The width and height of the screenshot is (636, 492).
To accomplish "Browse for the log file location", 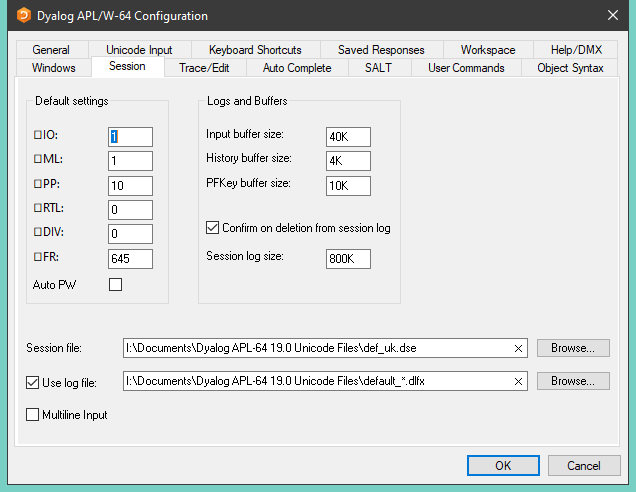I will (x=572, y=381).
